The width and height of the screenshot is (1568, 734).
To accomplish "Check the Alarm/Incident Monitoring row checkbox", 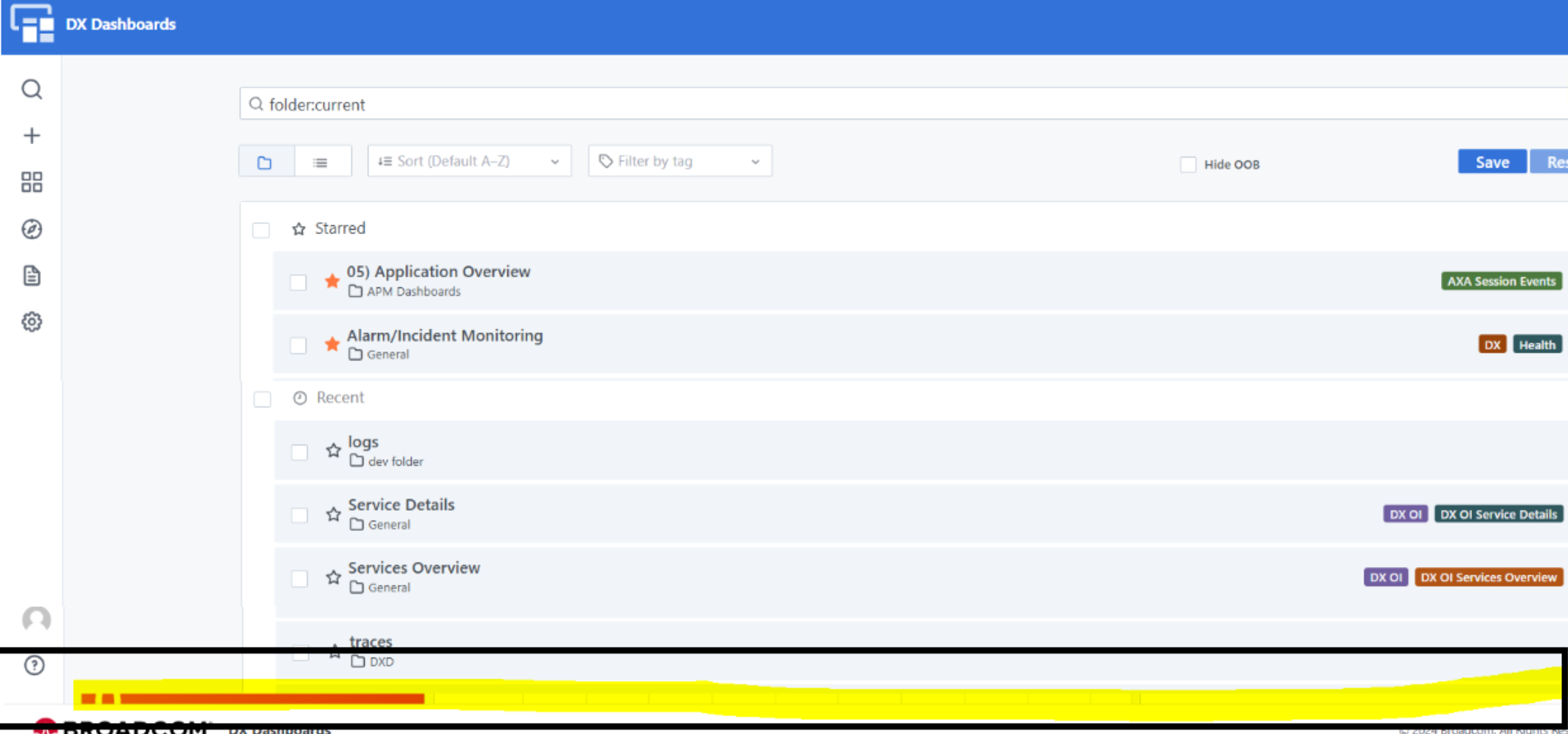I will coord(298,345).
